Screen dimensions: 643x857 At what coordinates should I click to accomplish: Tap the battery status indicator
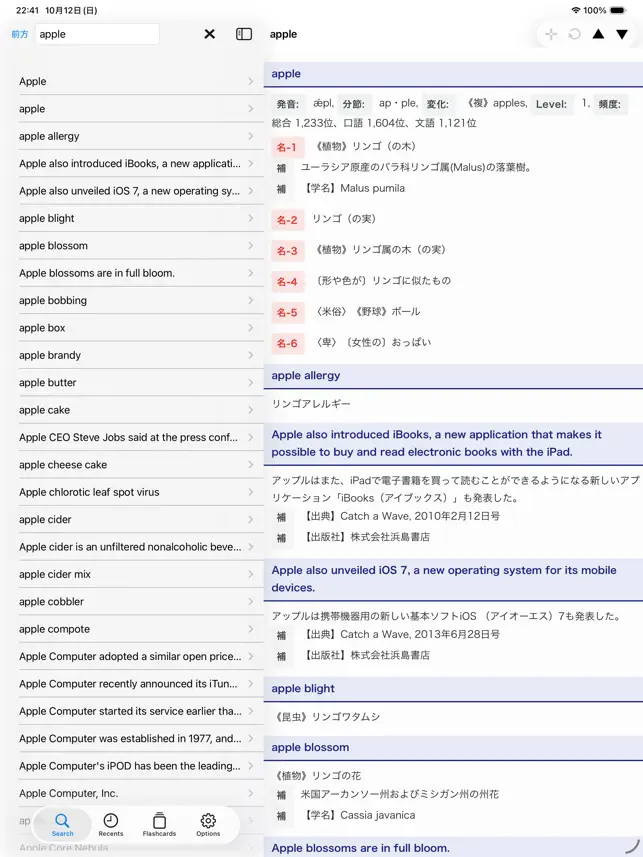[617, 10]
